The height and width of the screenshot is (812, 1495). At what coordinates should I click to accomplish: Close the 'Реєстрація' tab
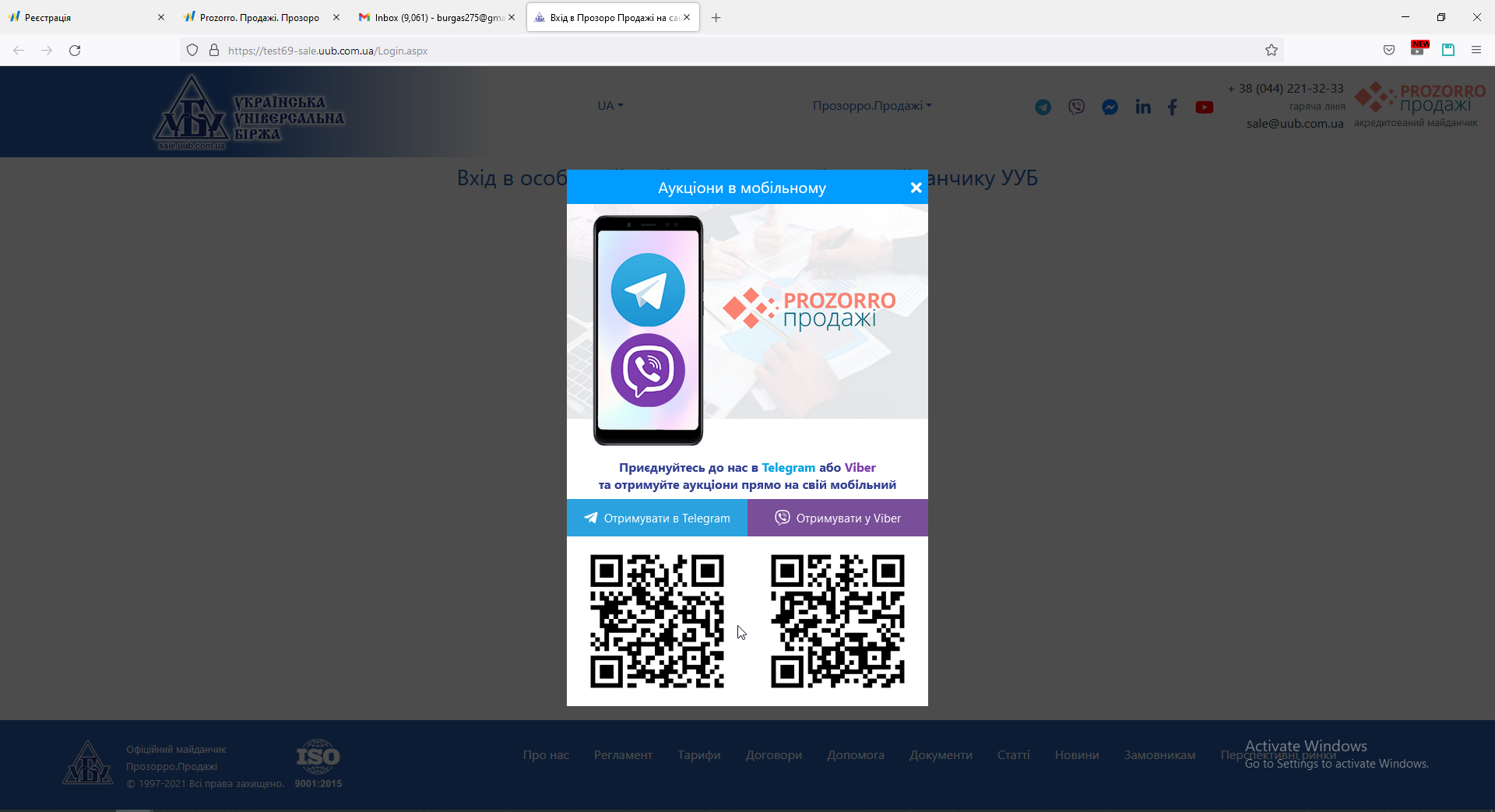point(161,17)
